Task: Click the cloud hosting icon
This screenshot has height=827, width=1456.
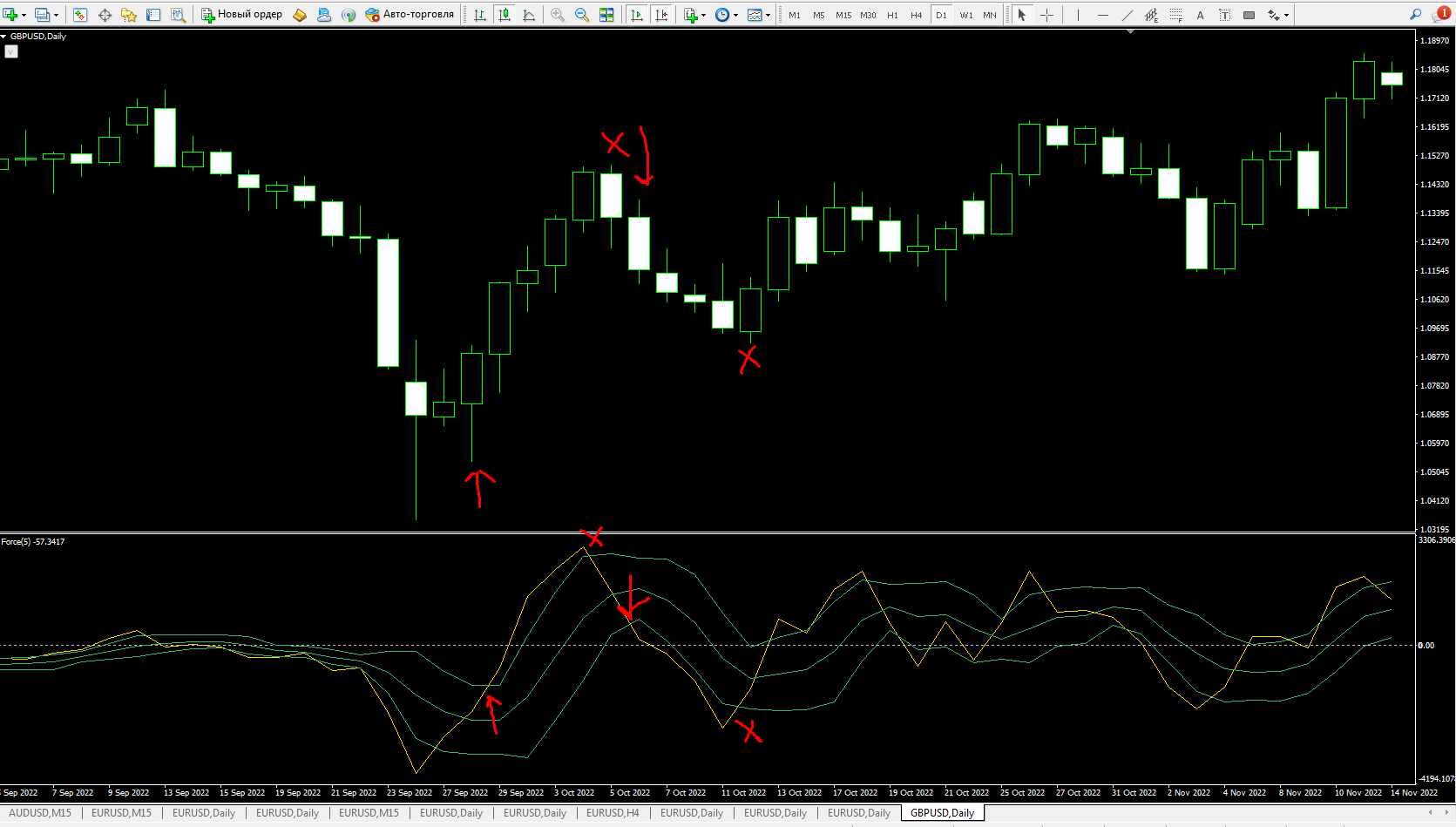Action: click(x=324, y=15)
